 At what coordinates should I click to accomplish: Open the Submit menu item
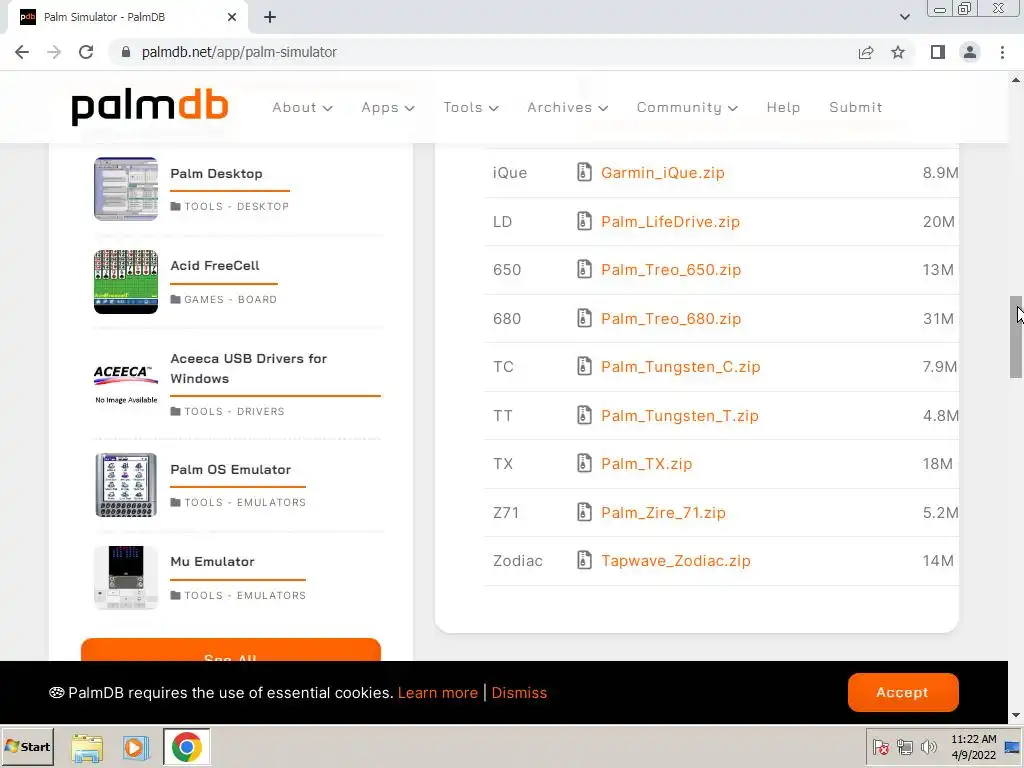pyautogui.click(x=856, y=108)
